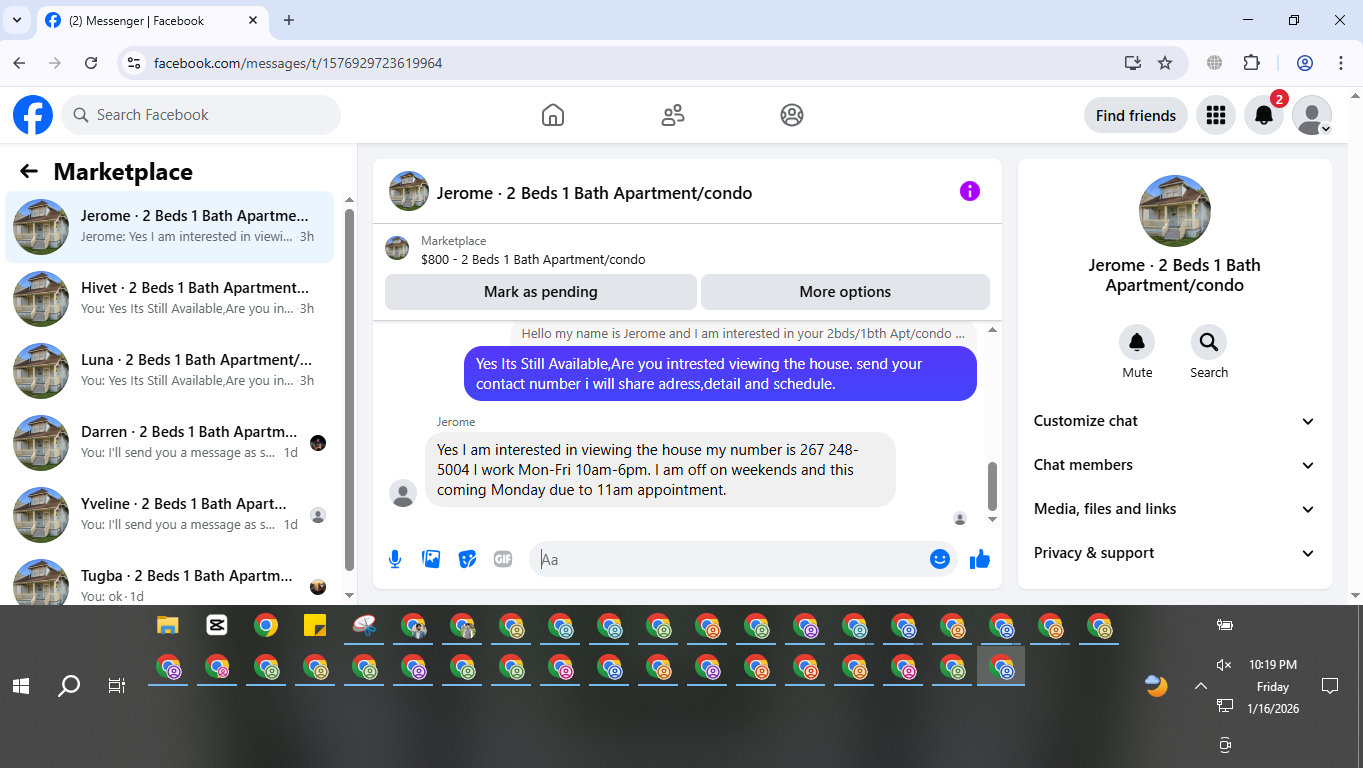
Task: Search in conversation icon
Action: click(x=1209, y=343)
